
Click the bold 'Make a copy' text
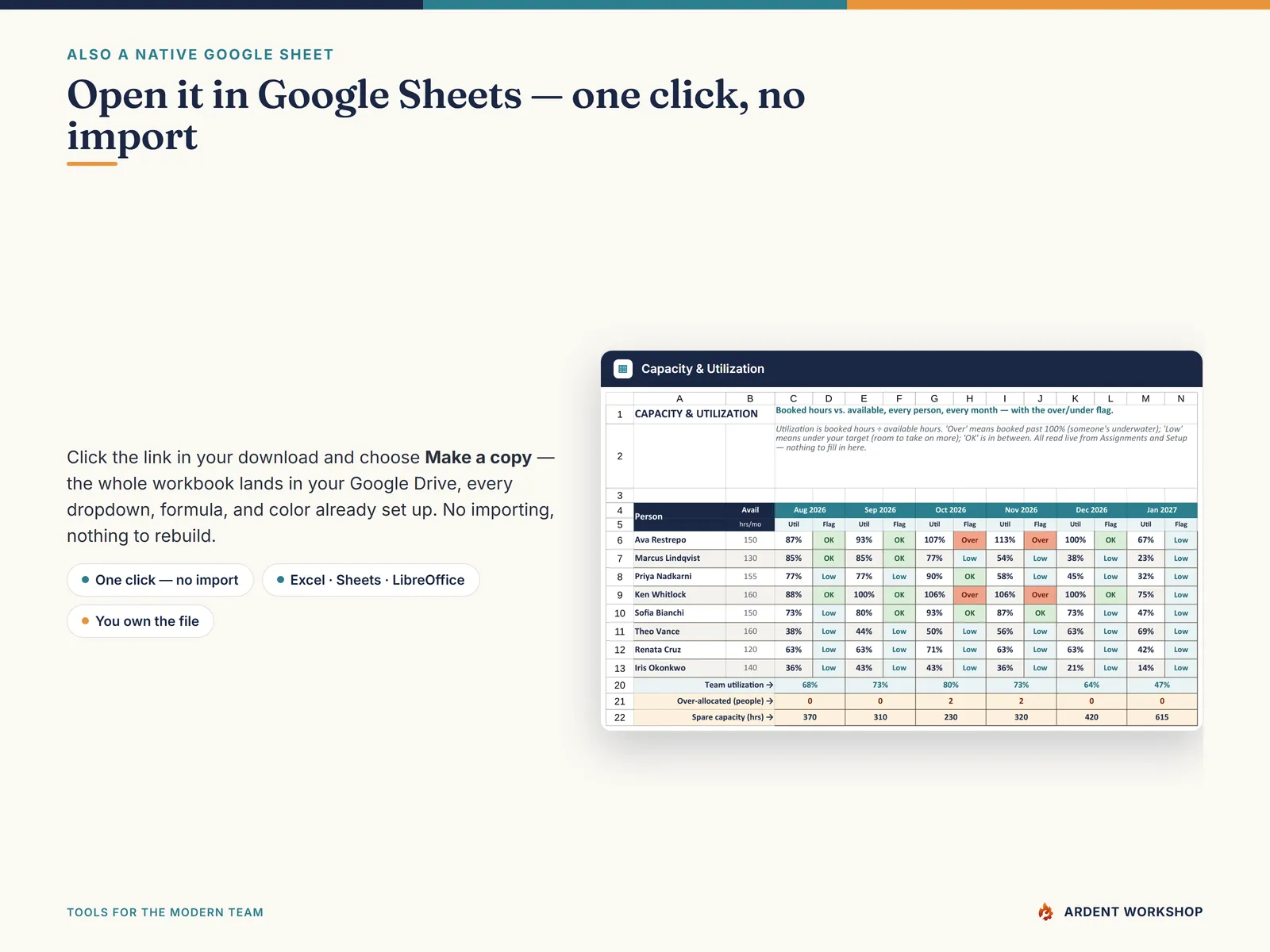click(x=478, y=458)
